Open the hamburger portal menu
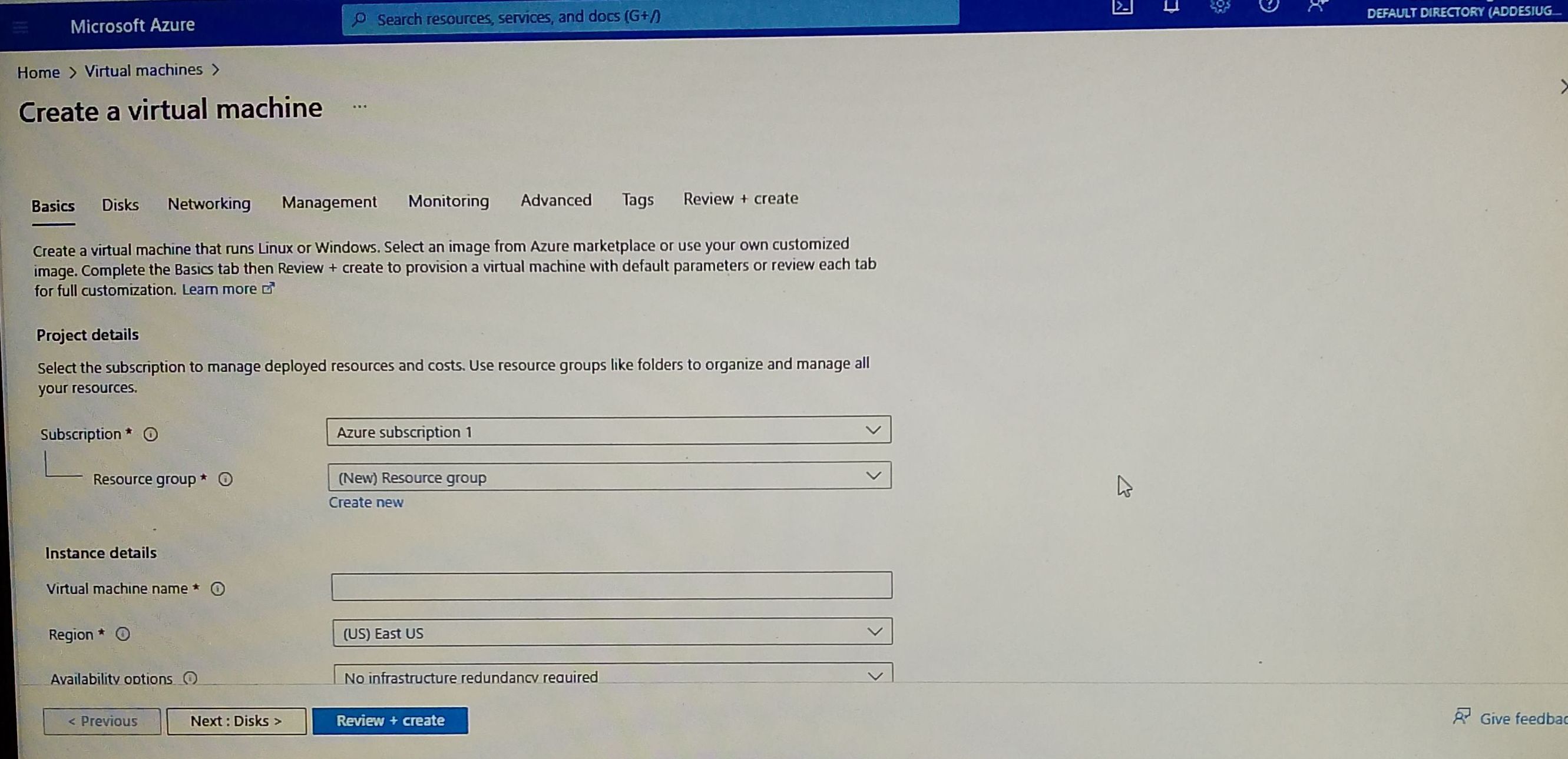This screenshot has width=1568, height=759. [21, 26]
